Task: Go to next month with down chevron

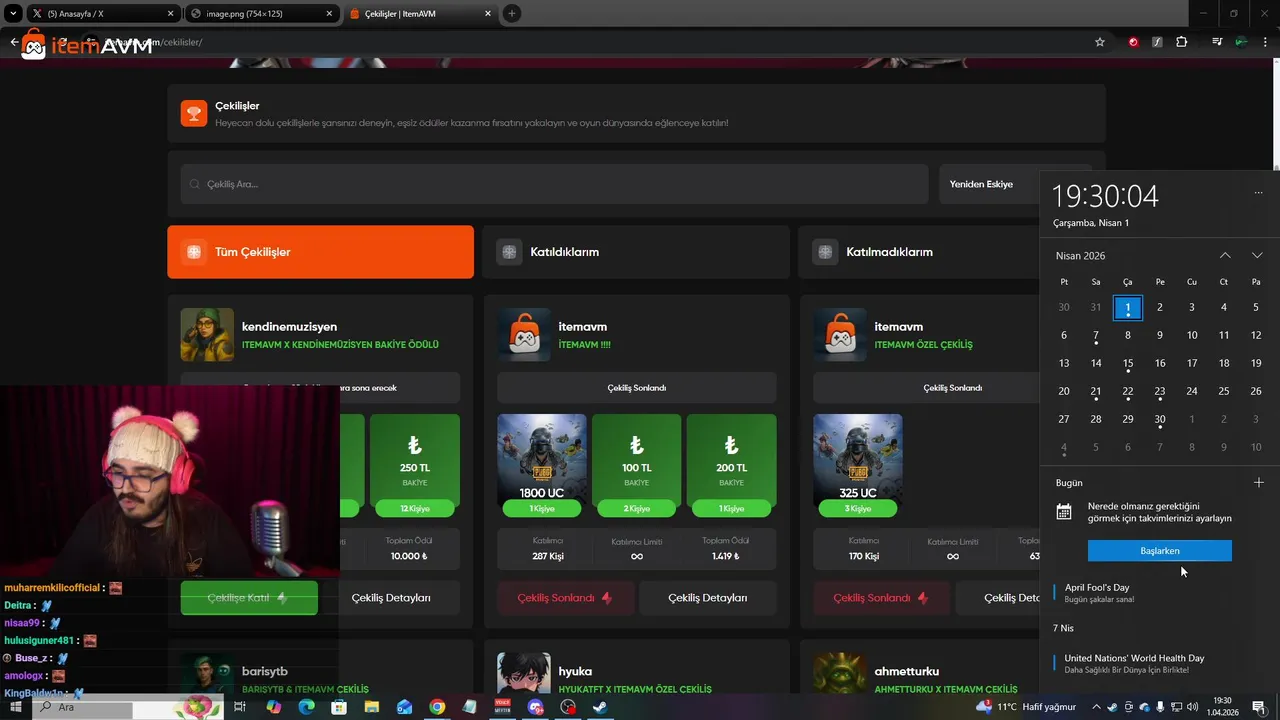Action: [1257, 256]
